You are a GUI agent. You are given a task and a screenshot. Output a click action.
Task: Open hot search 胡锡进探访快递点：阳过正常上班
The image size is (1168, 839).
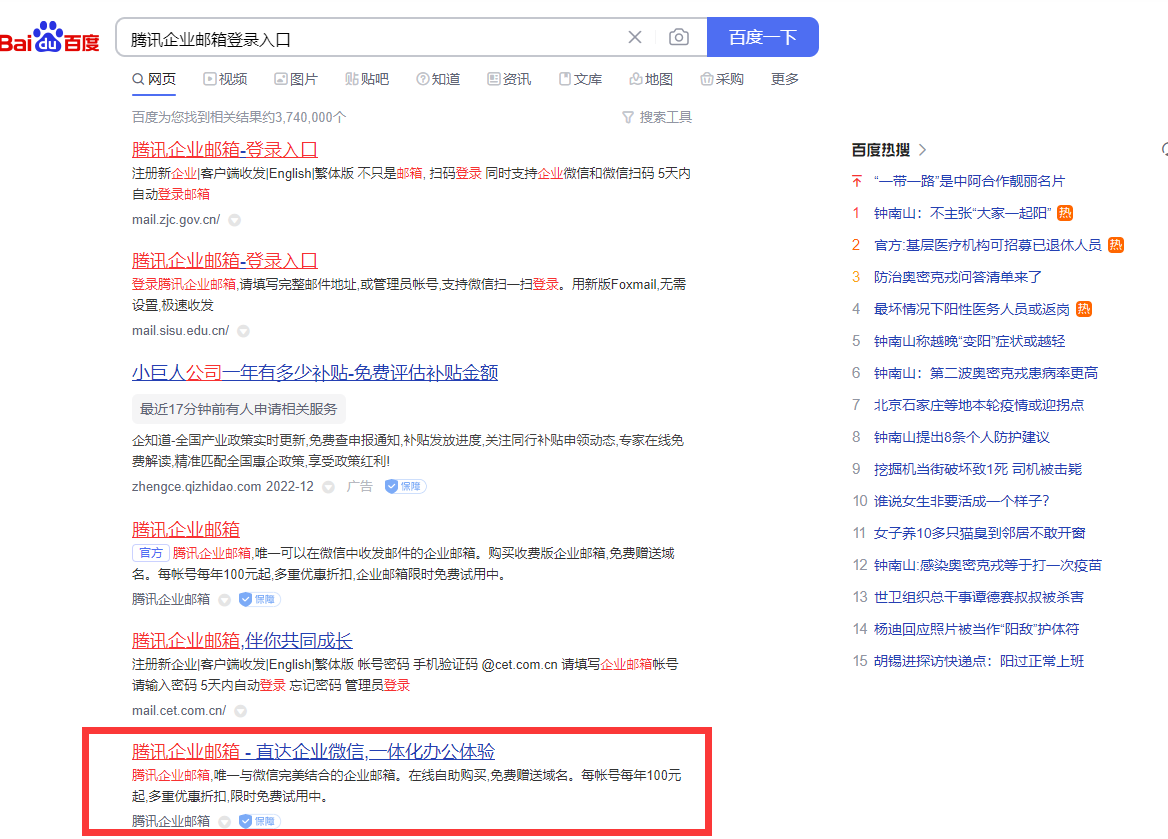coord(979,662)
